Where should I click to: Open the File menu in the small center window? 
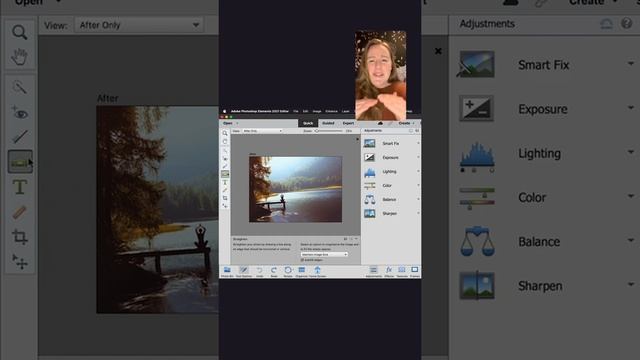[x=296, y=111]
